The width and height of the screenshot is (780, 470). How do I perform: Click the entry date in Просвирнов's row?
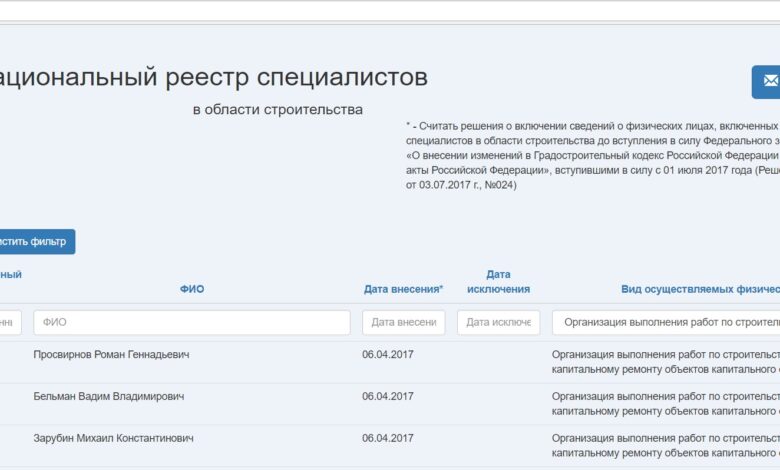[x=388, y=355]
